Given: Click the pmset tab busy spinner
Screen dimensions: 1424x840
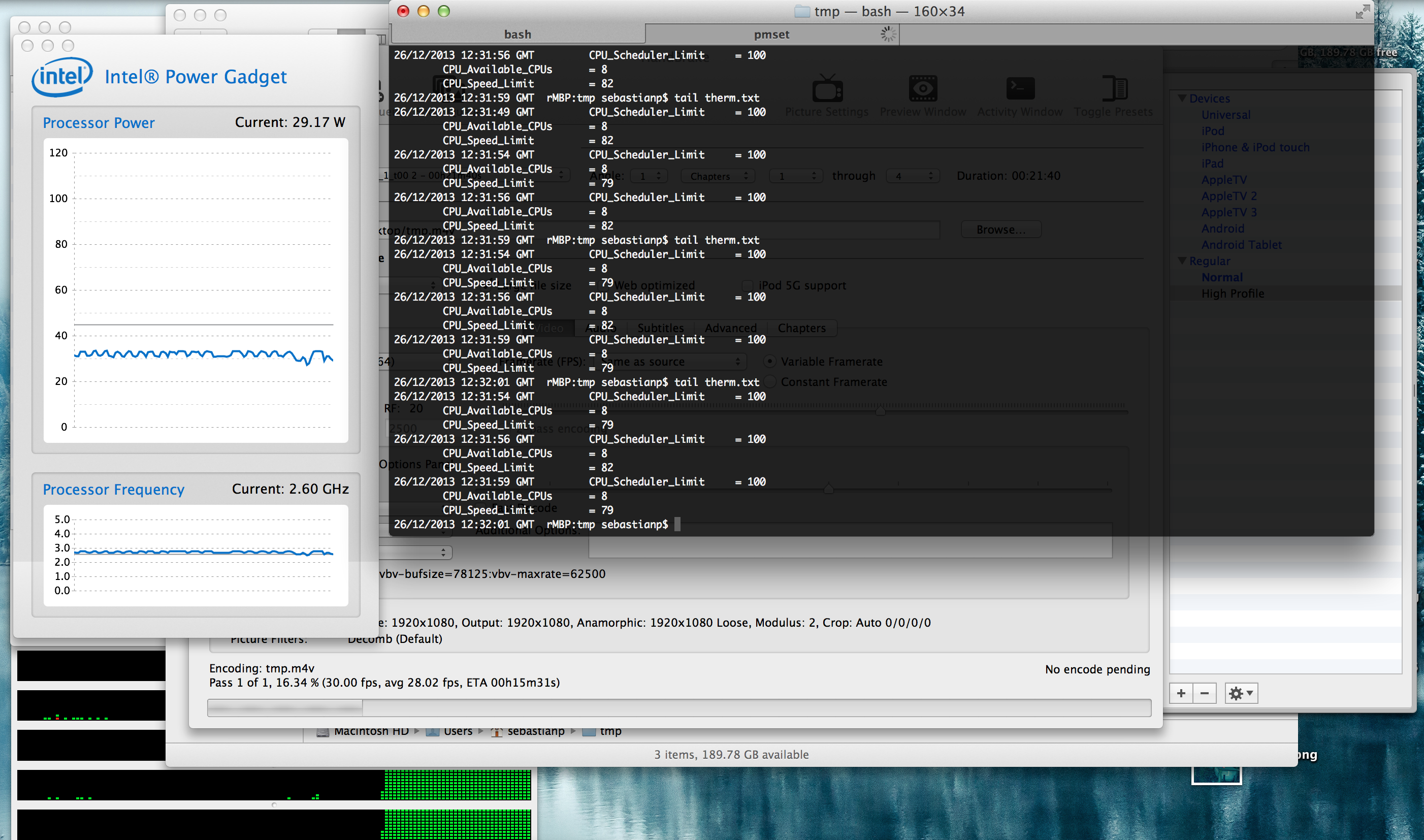Looking at the screenshot, I should (x=888, y=34).
